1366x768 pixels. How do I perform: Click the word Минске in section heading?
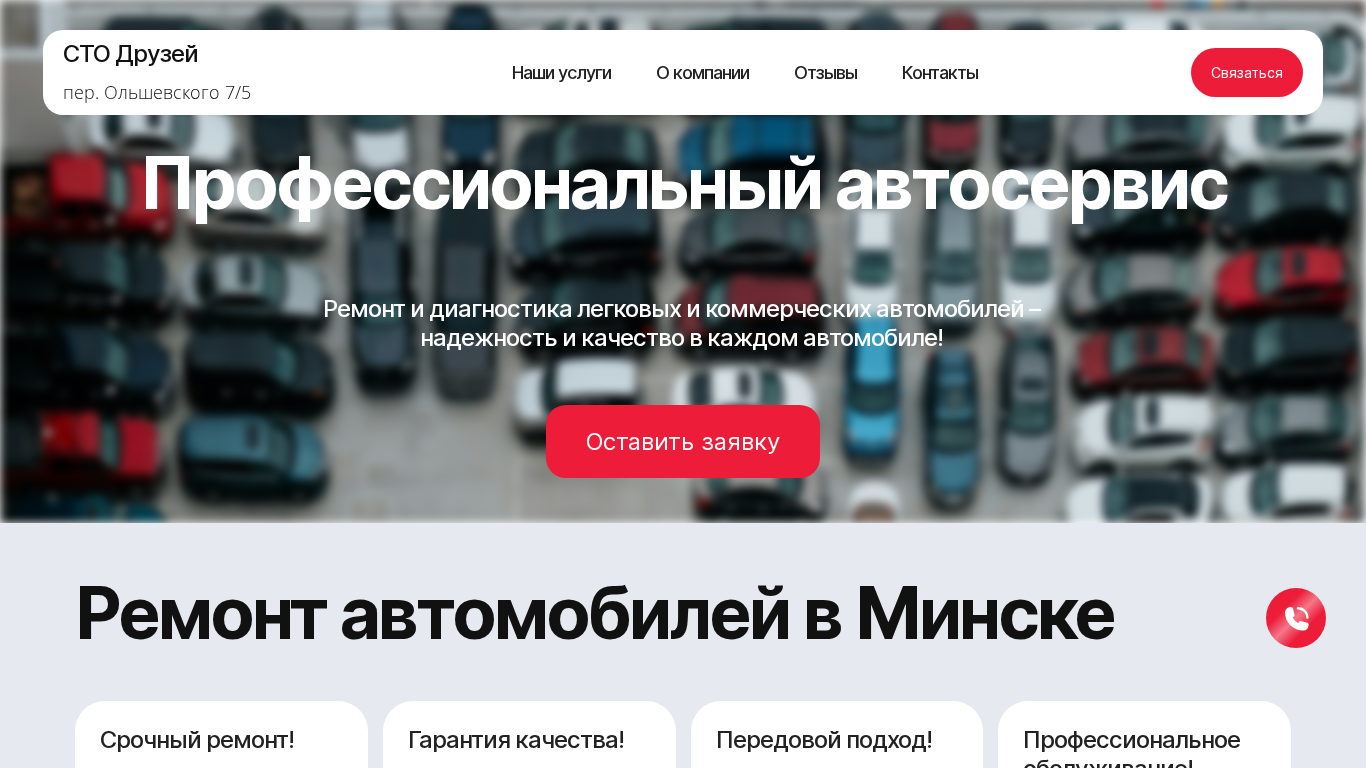tap(985, 613)
